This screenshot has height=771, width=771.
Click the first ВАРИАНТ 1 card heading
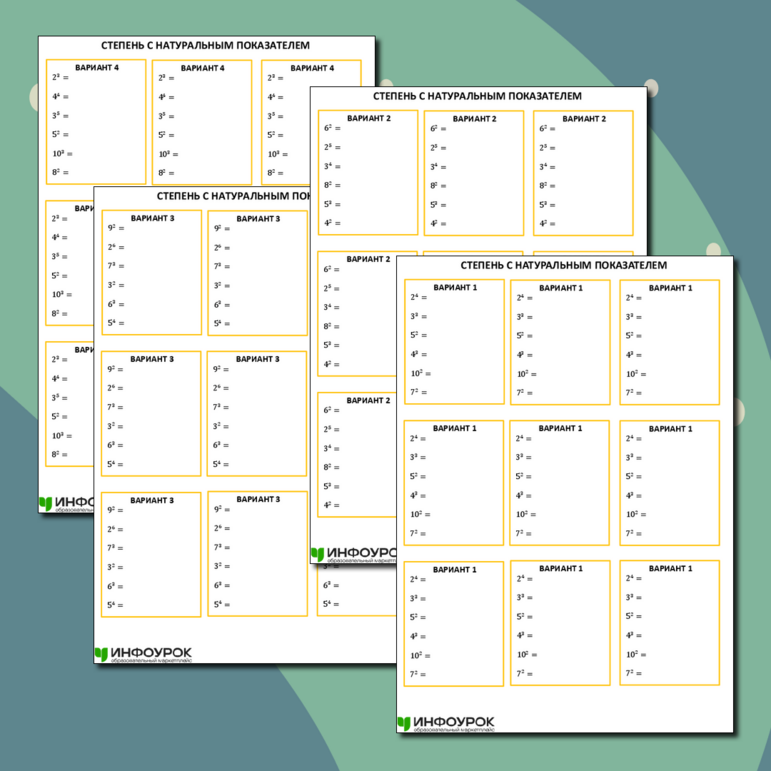pos(455,288)
